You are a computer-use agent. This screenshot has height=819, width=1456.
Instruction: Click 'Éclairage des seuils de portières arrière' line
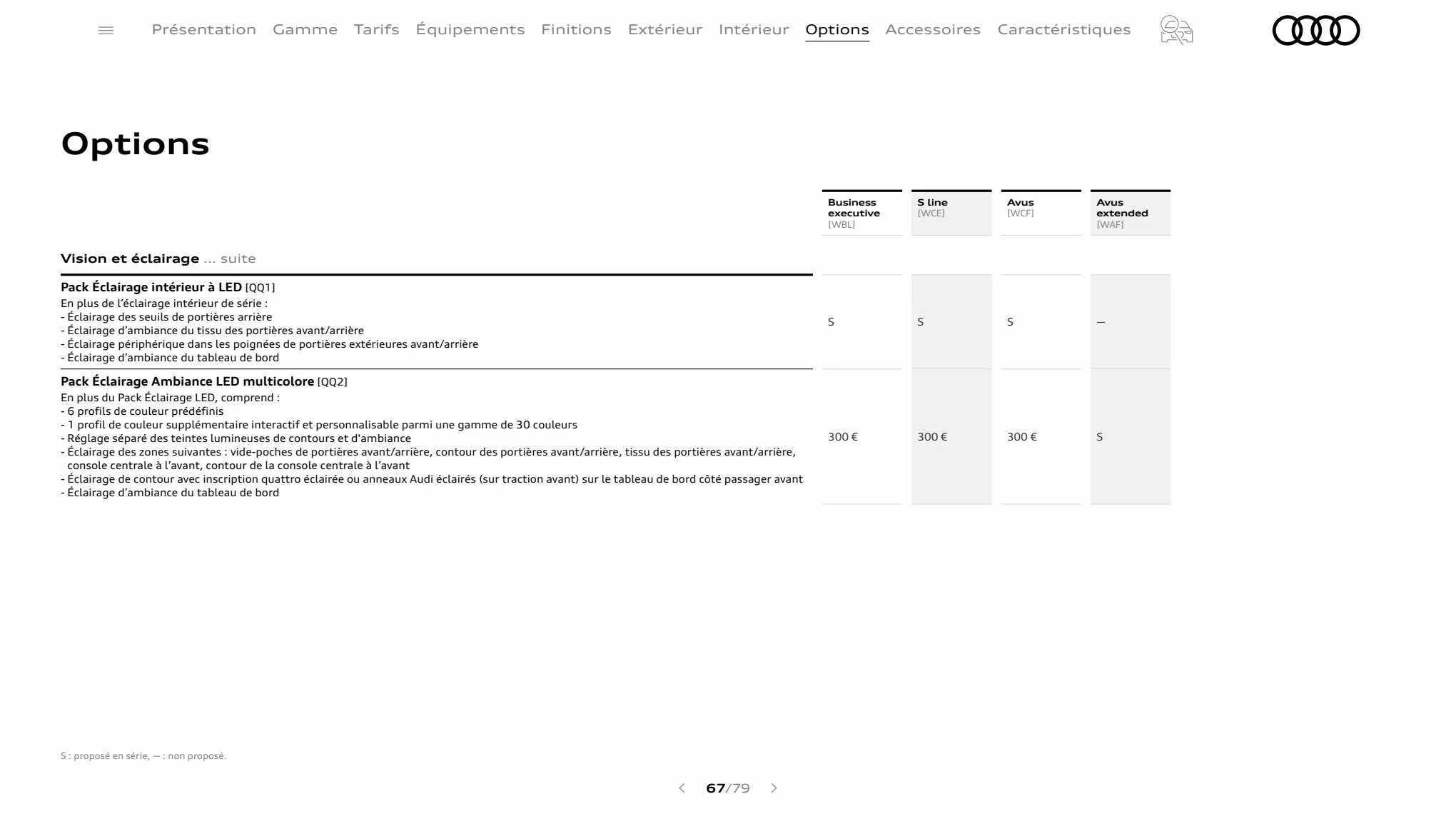coord(166,317)
